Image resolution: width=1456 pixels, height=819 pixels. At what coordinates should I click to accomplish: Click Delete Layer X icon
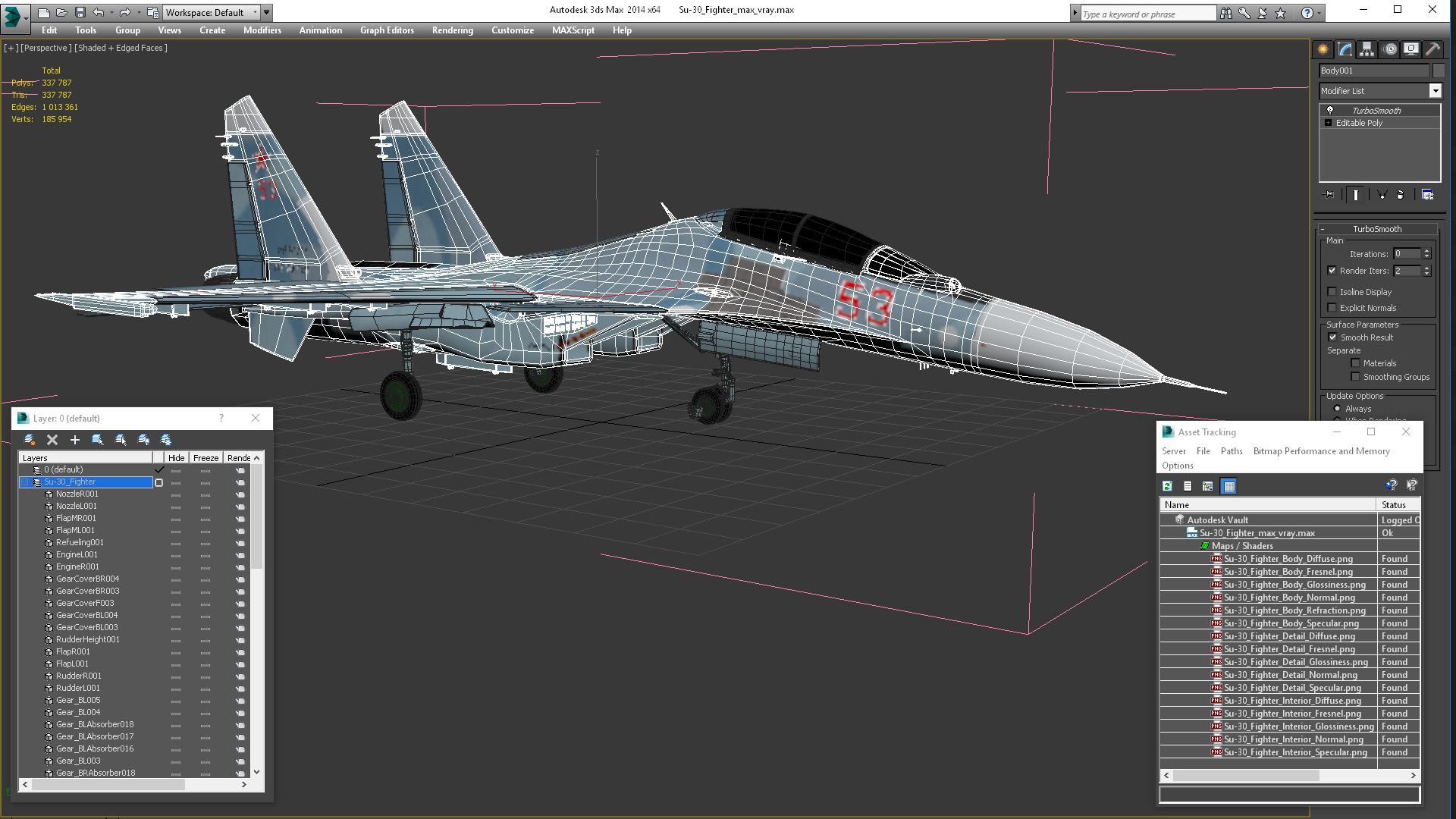pyautogui.click(x=52, y=440)
